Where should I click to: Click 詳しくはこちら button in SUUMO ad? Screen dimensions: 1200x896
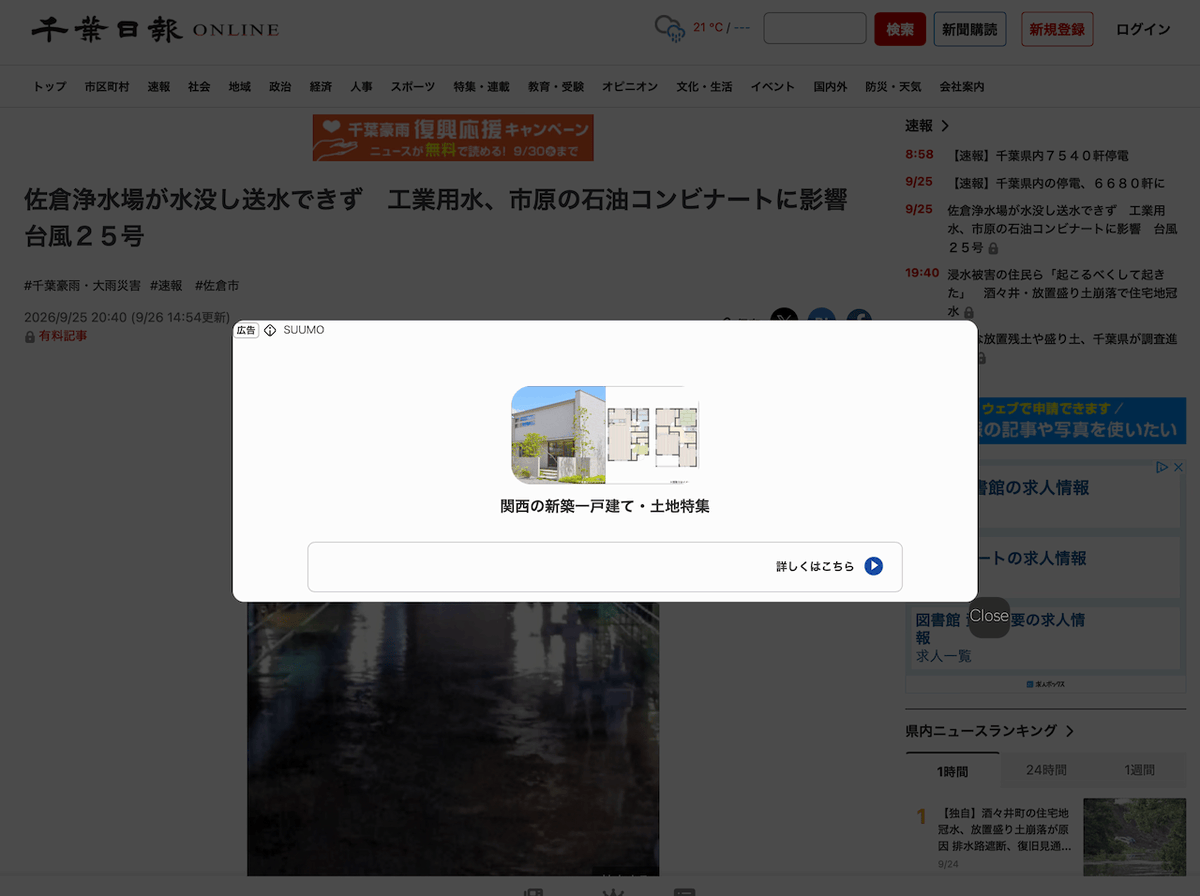[605, 567]
